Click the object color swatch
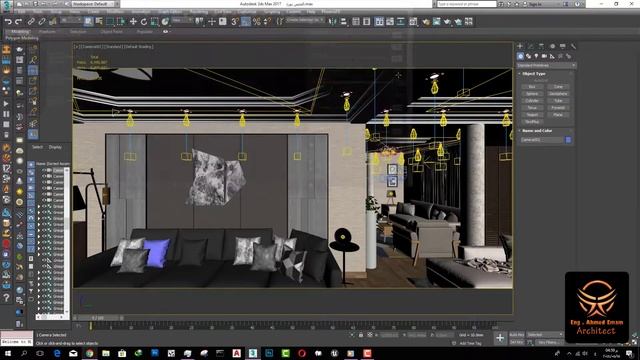The width and height of the screenshot is (640, 360). pyautogui.click(x=568, y=140)
